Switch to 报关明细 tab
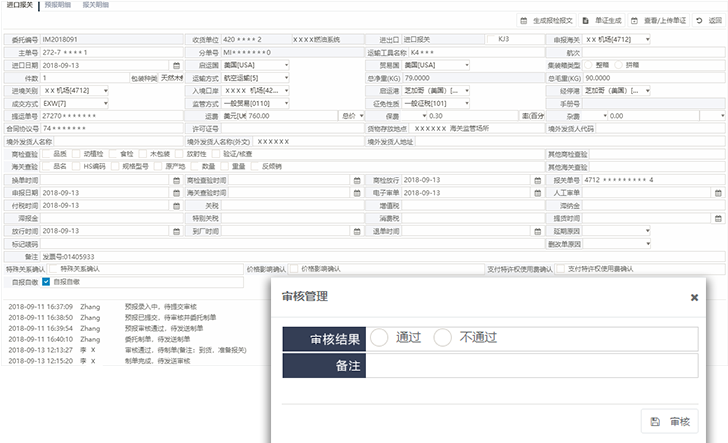 96,5
